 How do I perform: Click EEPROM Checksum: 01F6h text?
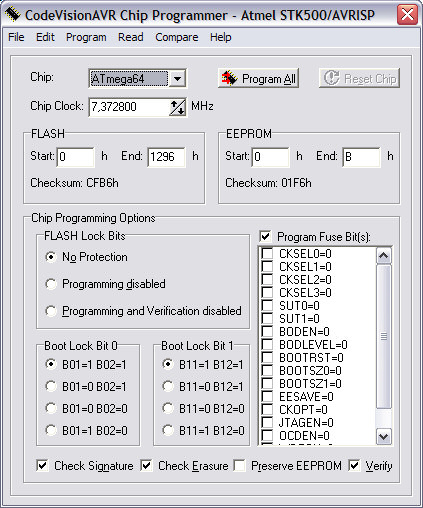[x=269, y=183]
